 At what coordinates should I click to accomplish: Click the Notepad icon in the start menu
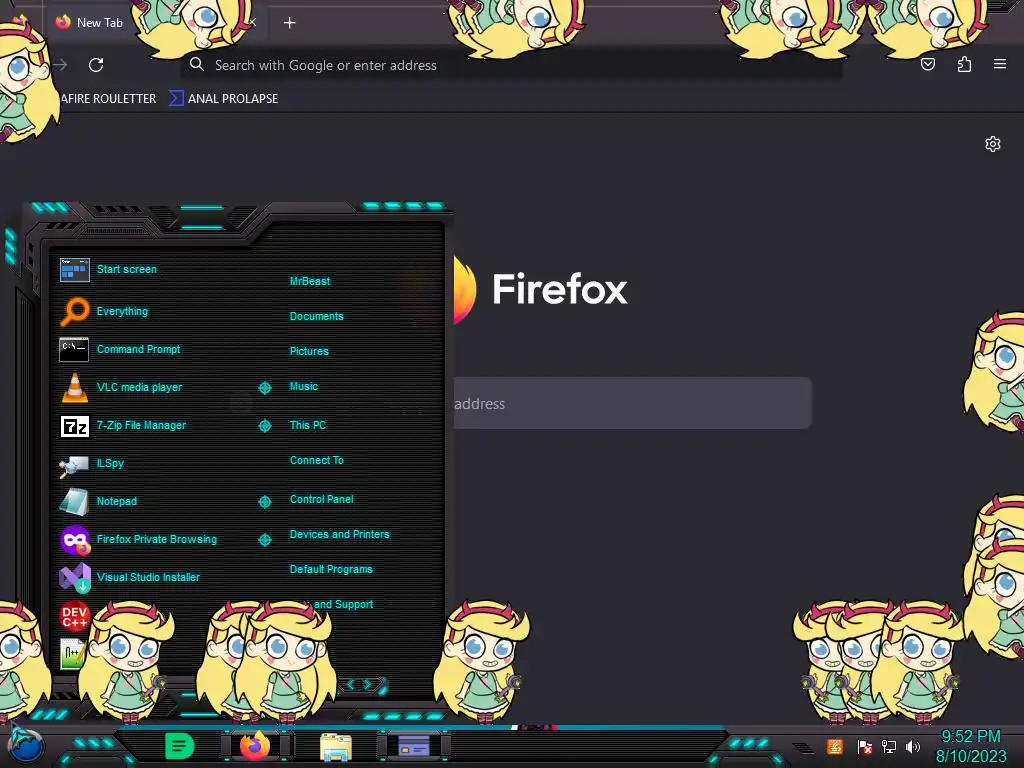point(74,502)
